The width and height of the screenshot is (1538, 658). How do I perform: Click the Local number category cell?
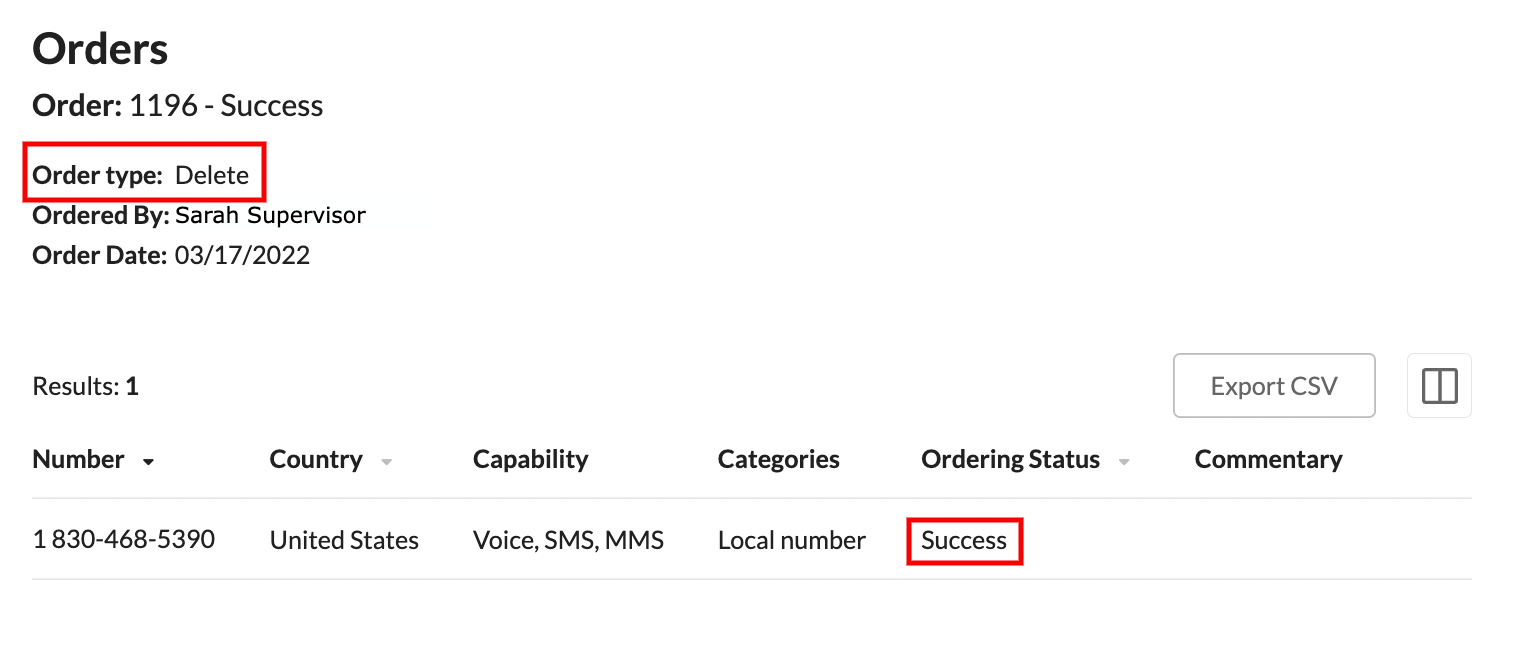pyautogui.click(x=791, y=541)
